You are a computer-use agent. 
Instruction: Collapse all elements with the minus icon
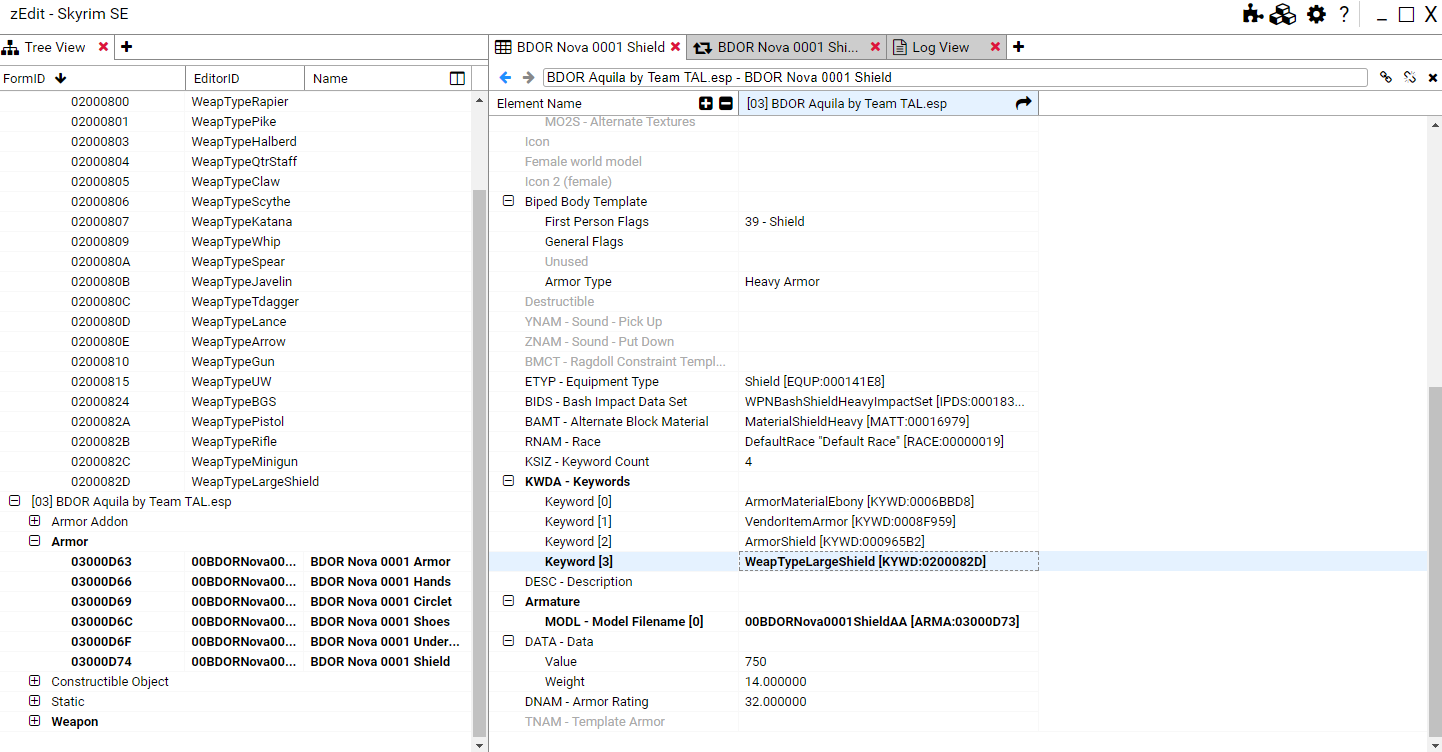point(726,103)
